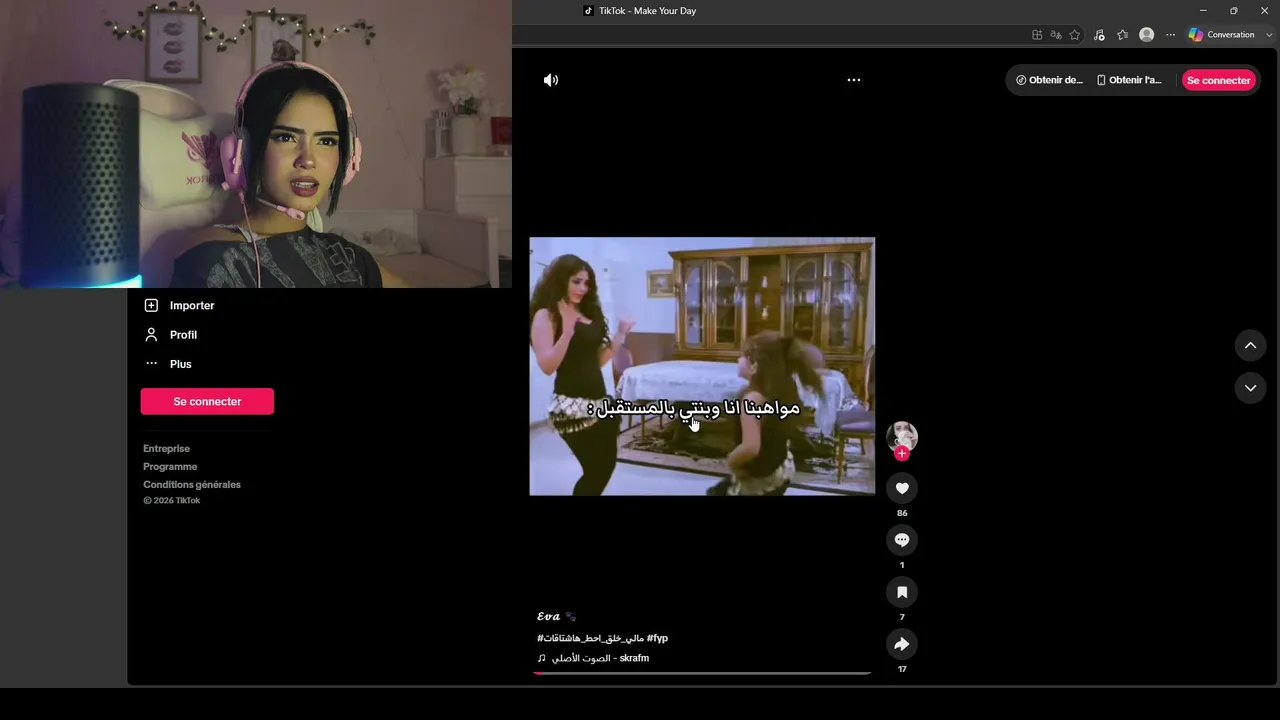
Task: Follow the creator with the red plus badge
Action: click(x=902, y=454)
